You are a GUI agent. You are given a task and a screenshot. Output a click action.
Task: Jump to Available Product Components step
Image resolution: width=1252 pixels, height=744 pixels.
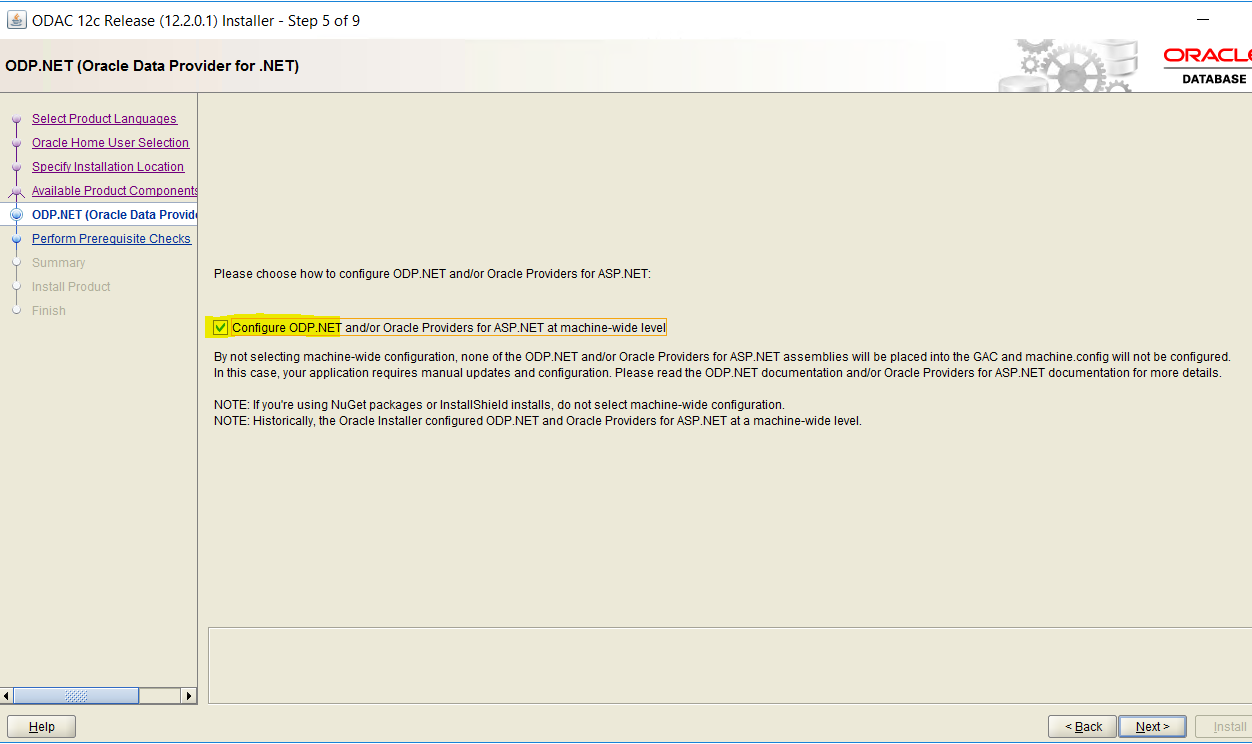click(x=114, y=191)
